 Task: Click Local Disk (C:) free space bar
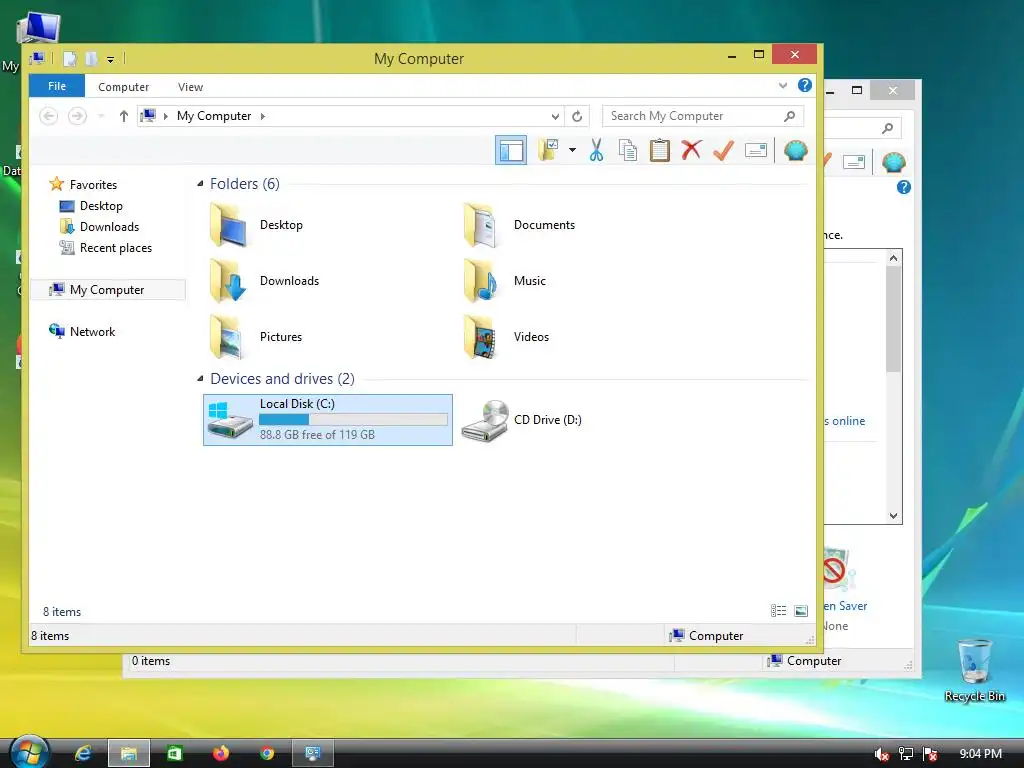[x=353, y=419]
